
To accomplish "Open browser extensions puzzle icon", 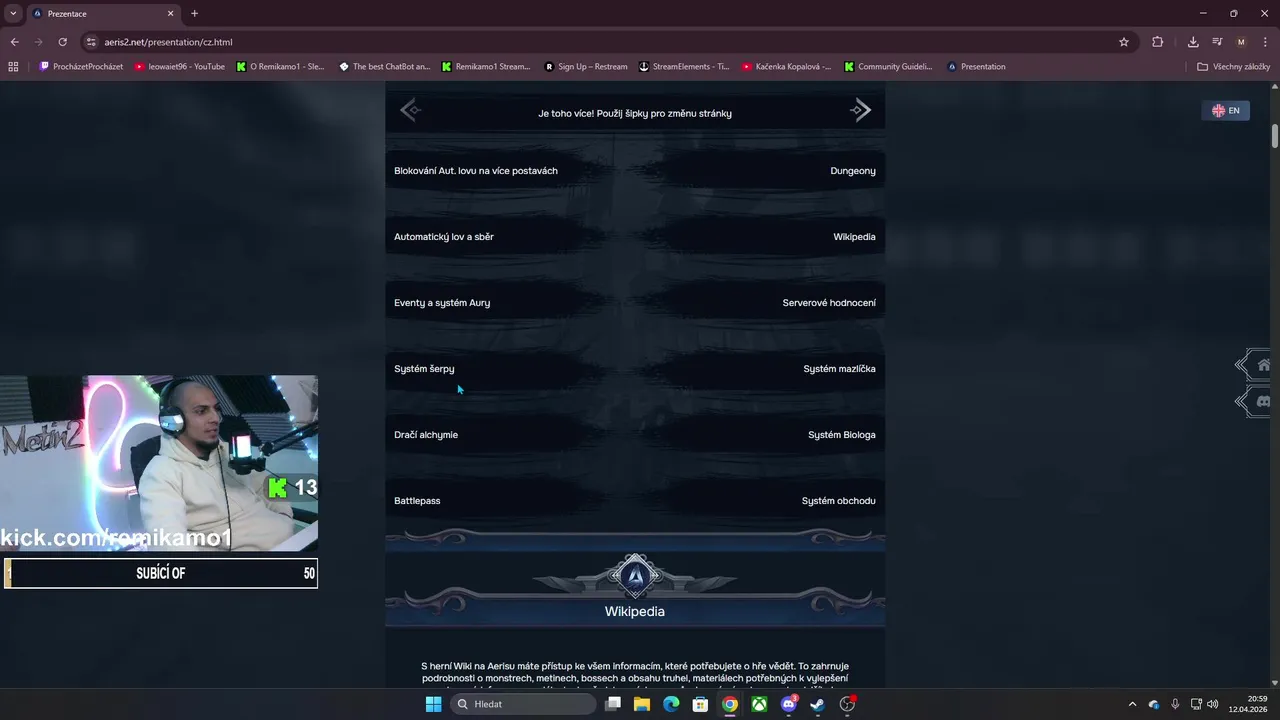I will (1158, 42).
